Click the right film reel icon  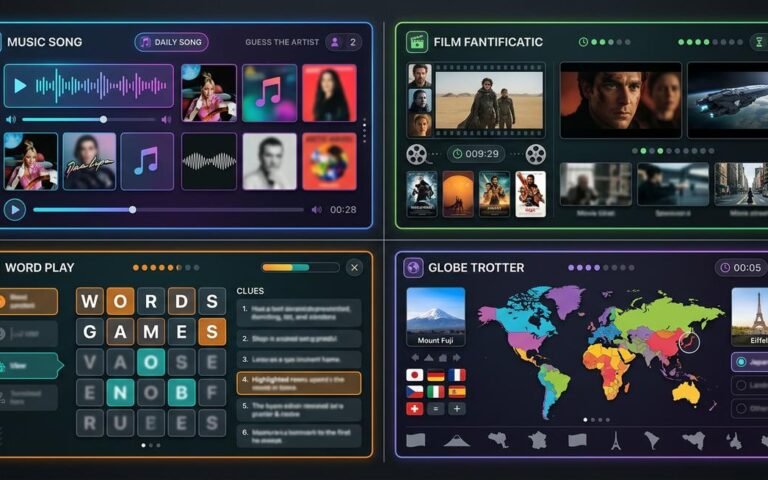535,154
